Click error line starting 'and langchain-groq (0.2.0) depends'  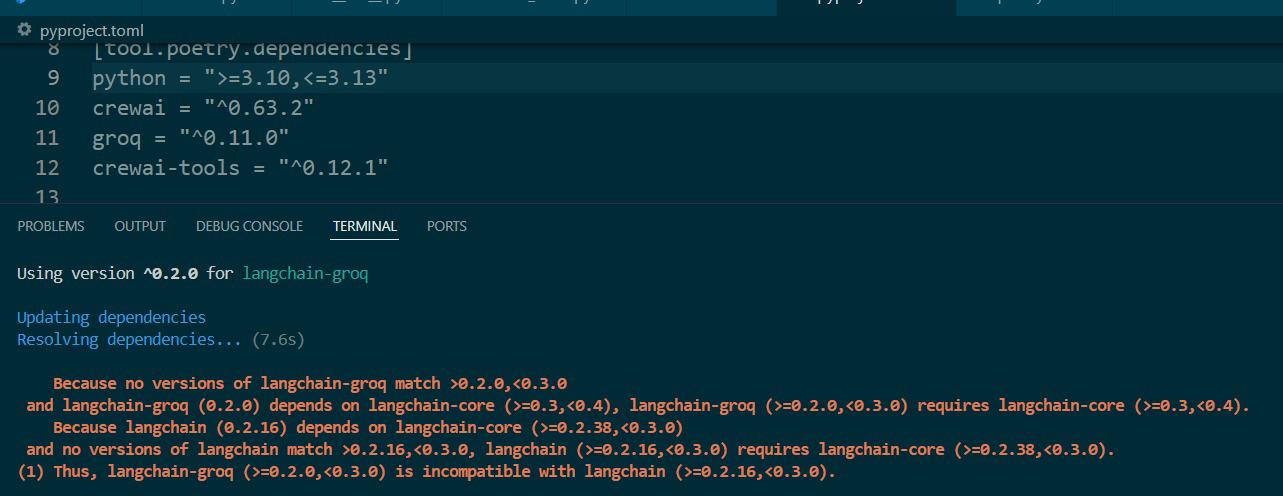tap(638, 405)
